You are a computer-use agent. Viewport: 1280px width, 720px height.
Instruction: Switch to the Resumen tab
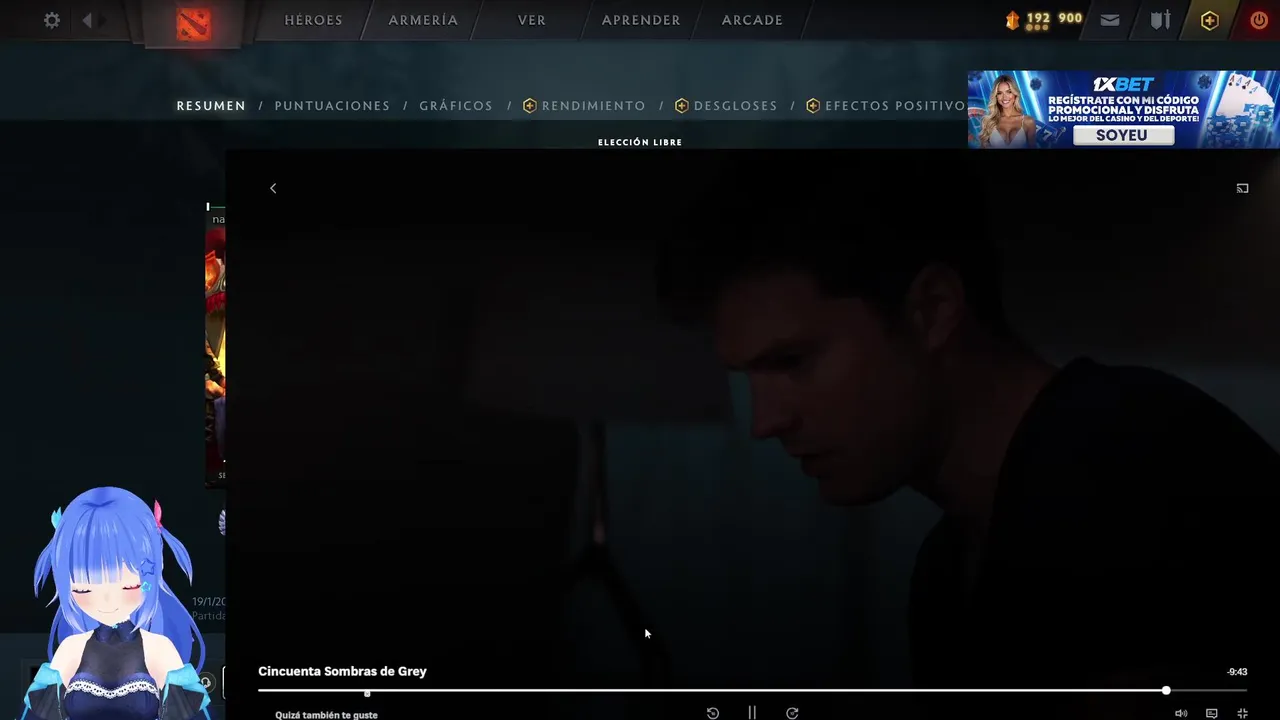[211, 106]
